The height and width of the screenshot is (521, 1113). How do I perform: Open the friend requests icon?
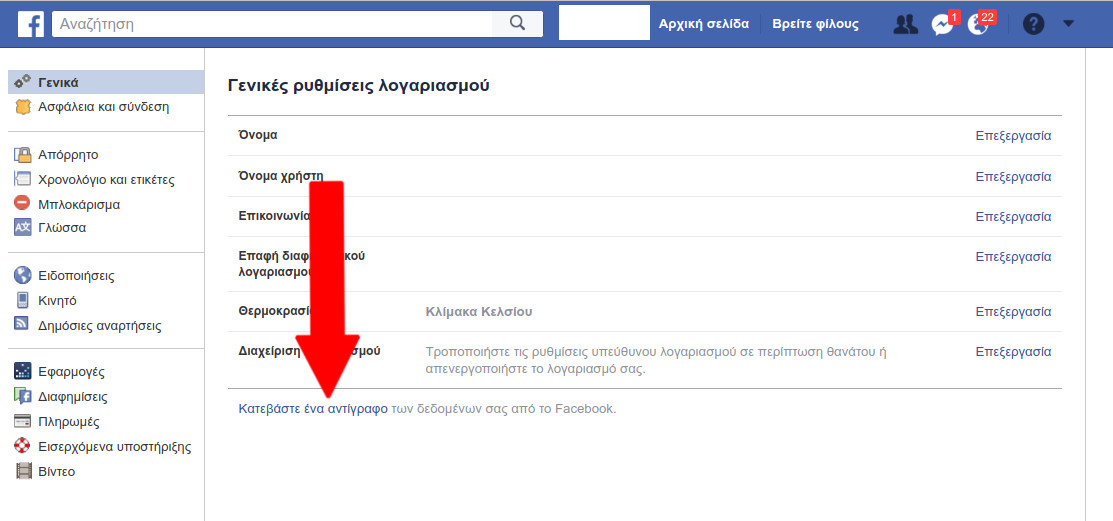pyautogui.click(x=905, y=25)
